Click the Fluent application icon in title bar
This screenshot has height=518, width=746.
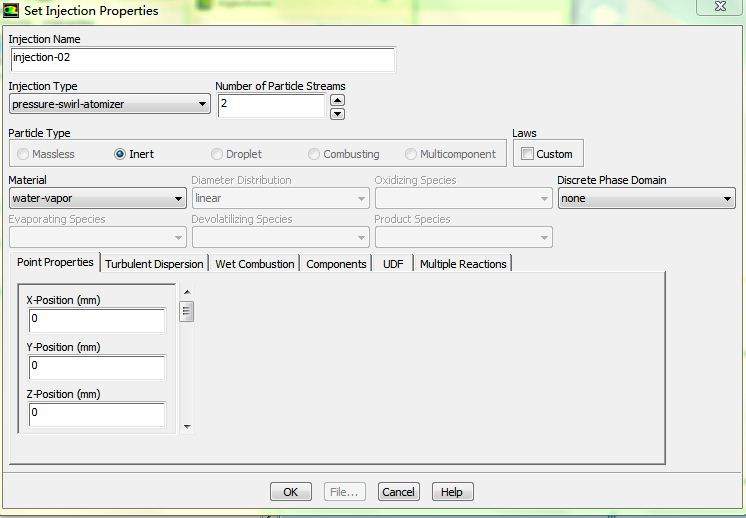click(10, 10)
